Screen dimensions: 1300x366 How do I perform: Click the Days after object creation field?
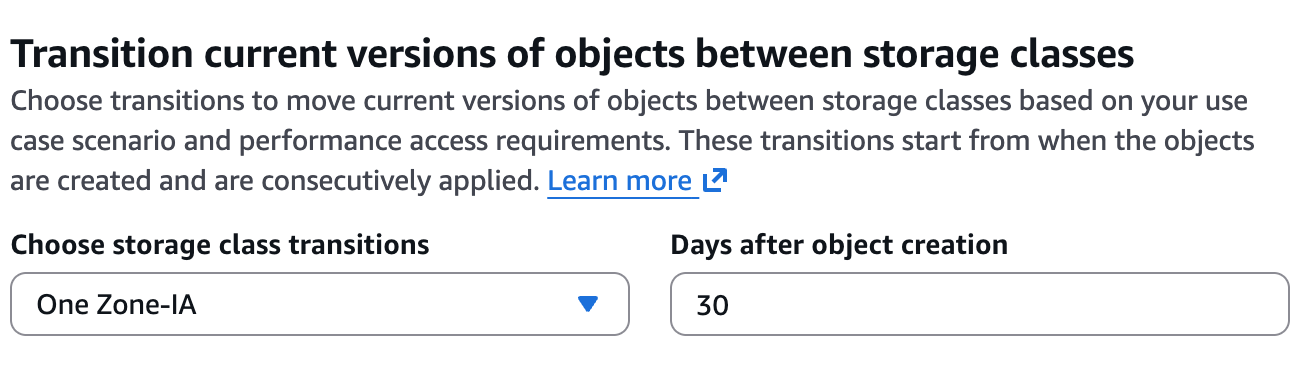pos(980,304)
